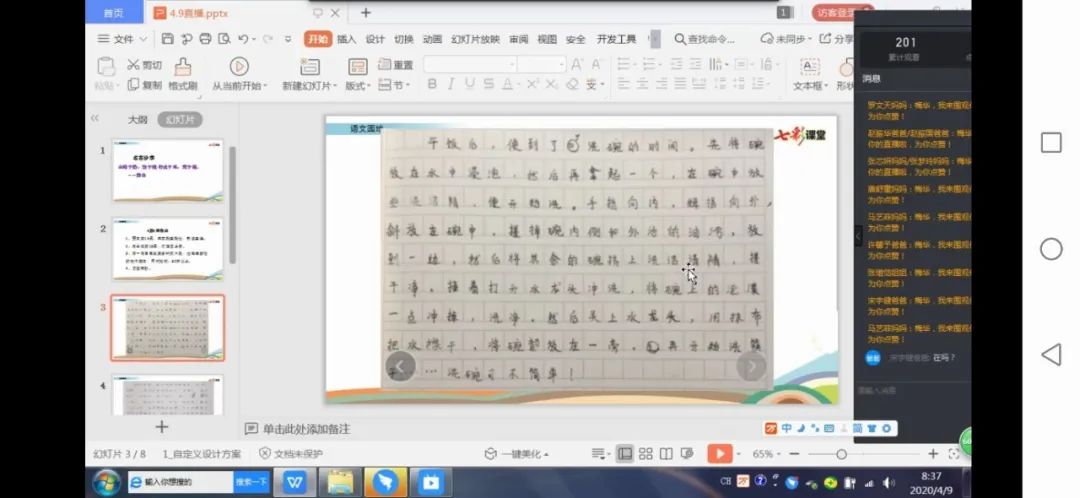
Task: Click the numbered list icon
Action: 650,64
